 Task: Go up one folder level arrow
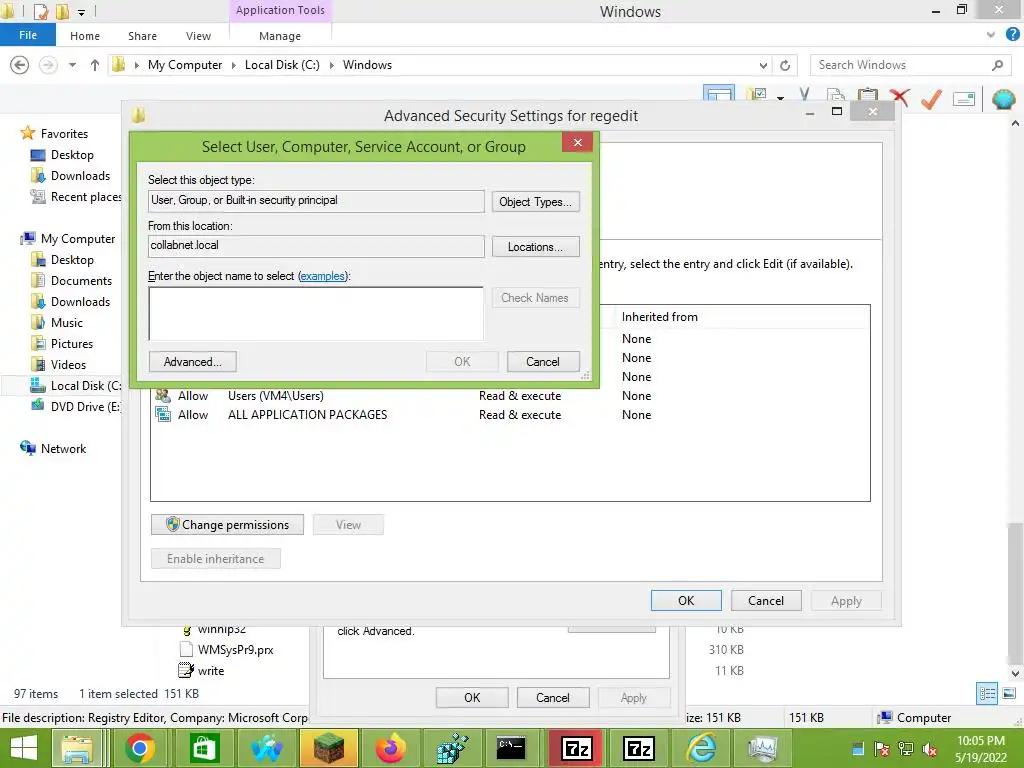pyautogui.click(x=95, y=65)
